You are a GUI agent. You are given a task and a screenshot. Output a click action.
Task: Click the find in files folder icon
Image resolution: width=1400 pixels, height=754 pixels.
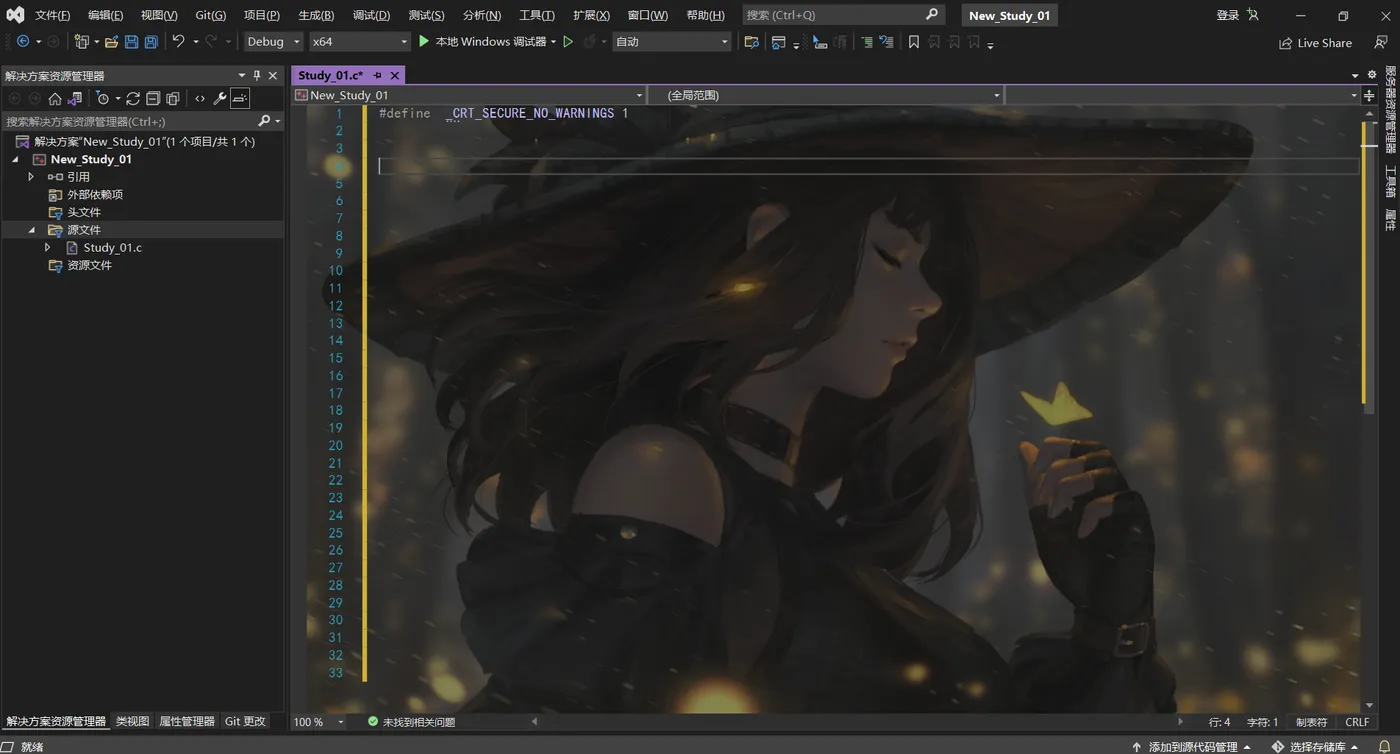click(751, 42)
